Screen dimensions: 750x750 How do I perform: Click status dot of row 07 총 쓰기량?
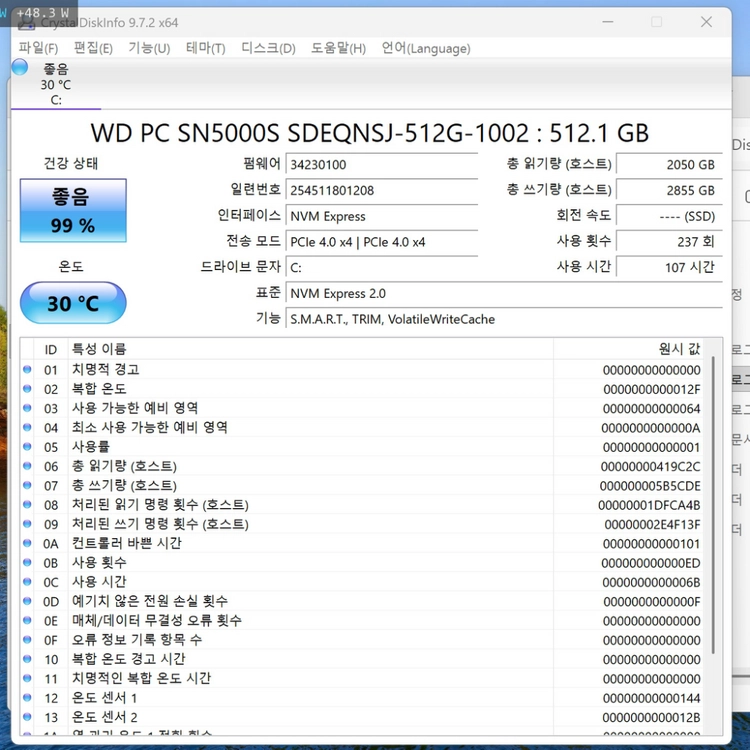tap(27, 485)
